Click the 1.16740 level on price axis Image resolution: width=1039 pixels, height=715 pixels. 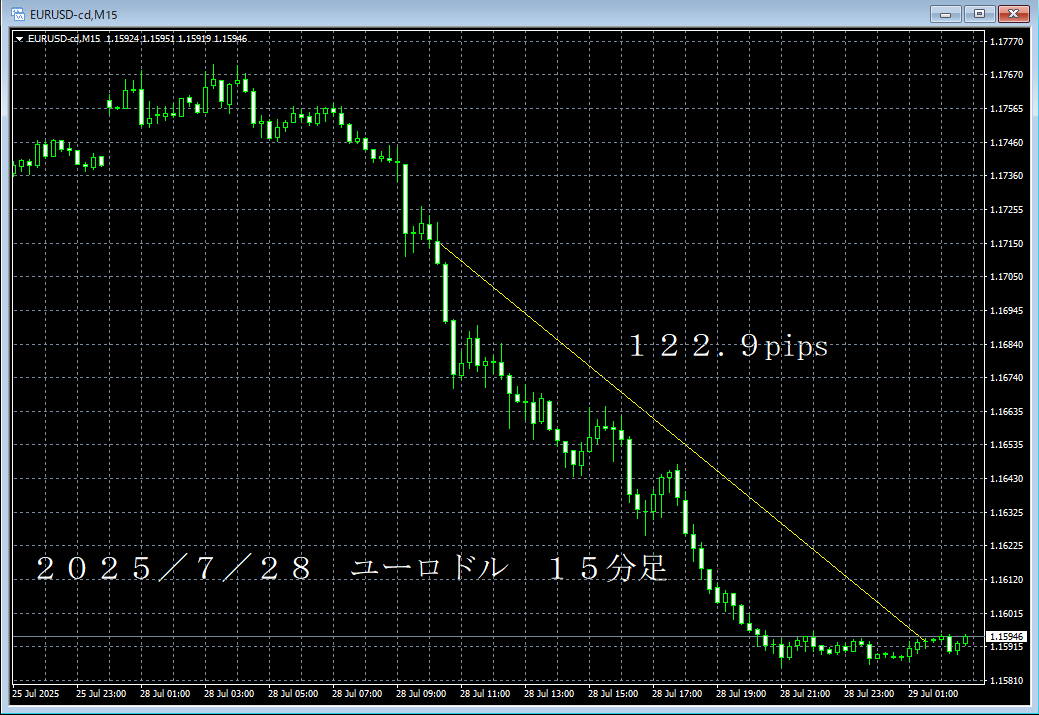click(x=1005, y=378)
